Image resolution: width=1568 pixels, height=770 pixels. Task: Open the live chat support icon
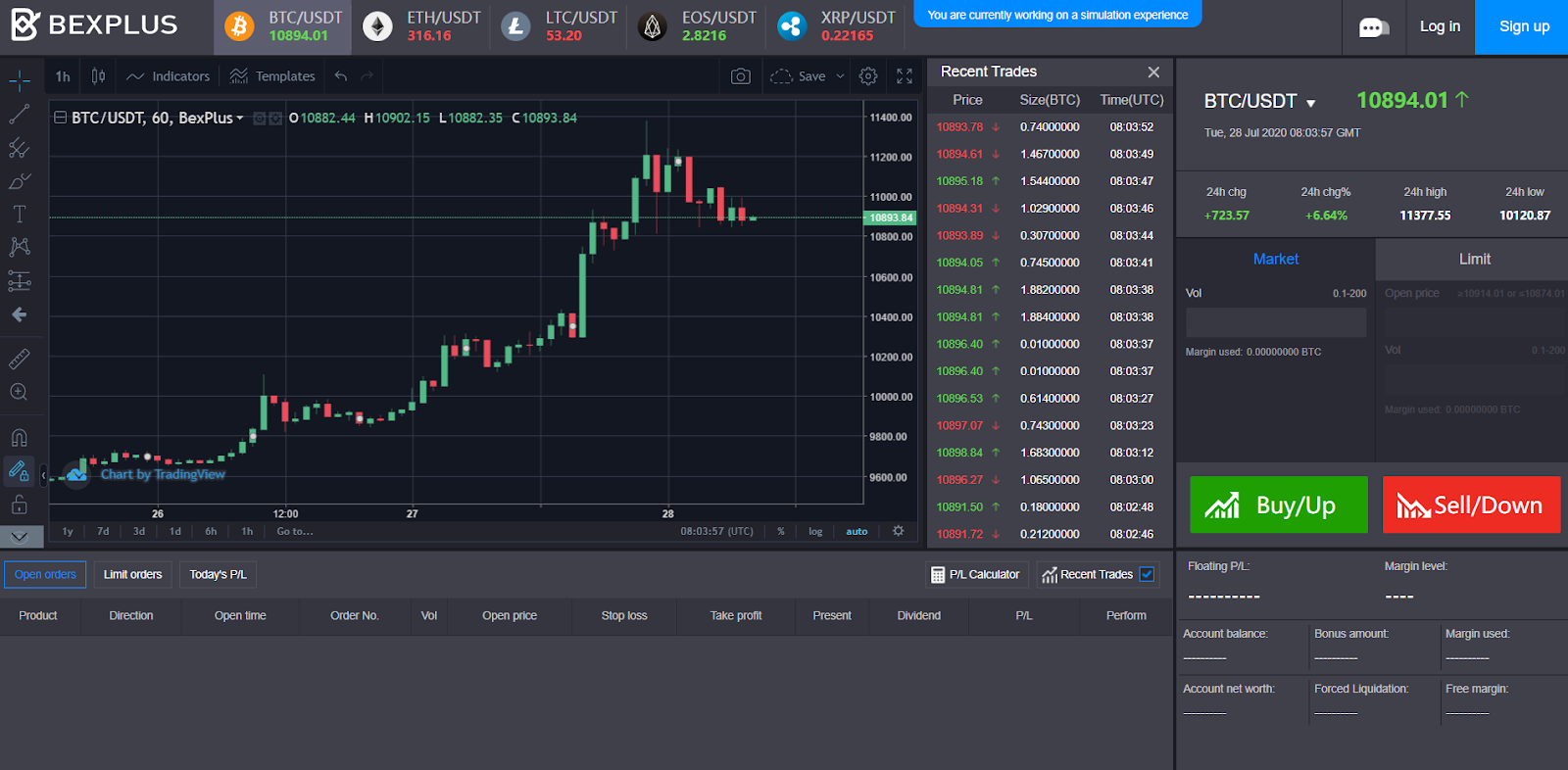1374,27
